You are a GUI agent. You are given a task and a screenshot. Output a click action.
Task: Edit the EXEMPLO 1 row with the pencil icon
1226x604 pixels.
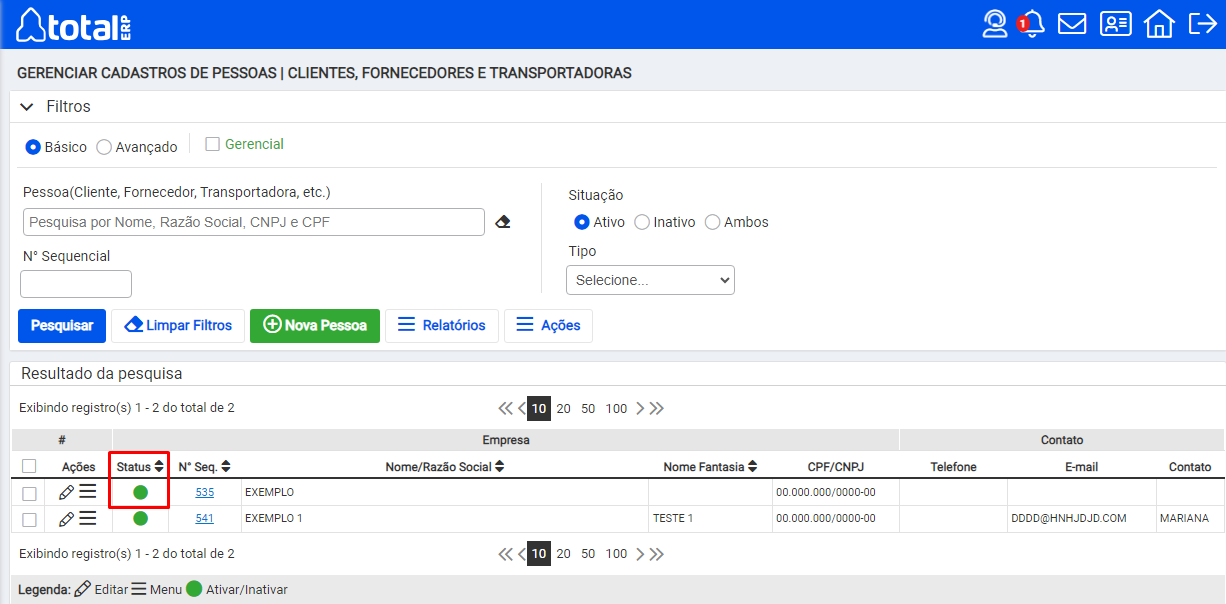pyautogui.click(x=66, y=519)
